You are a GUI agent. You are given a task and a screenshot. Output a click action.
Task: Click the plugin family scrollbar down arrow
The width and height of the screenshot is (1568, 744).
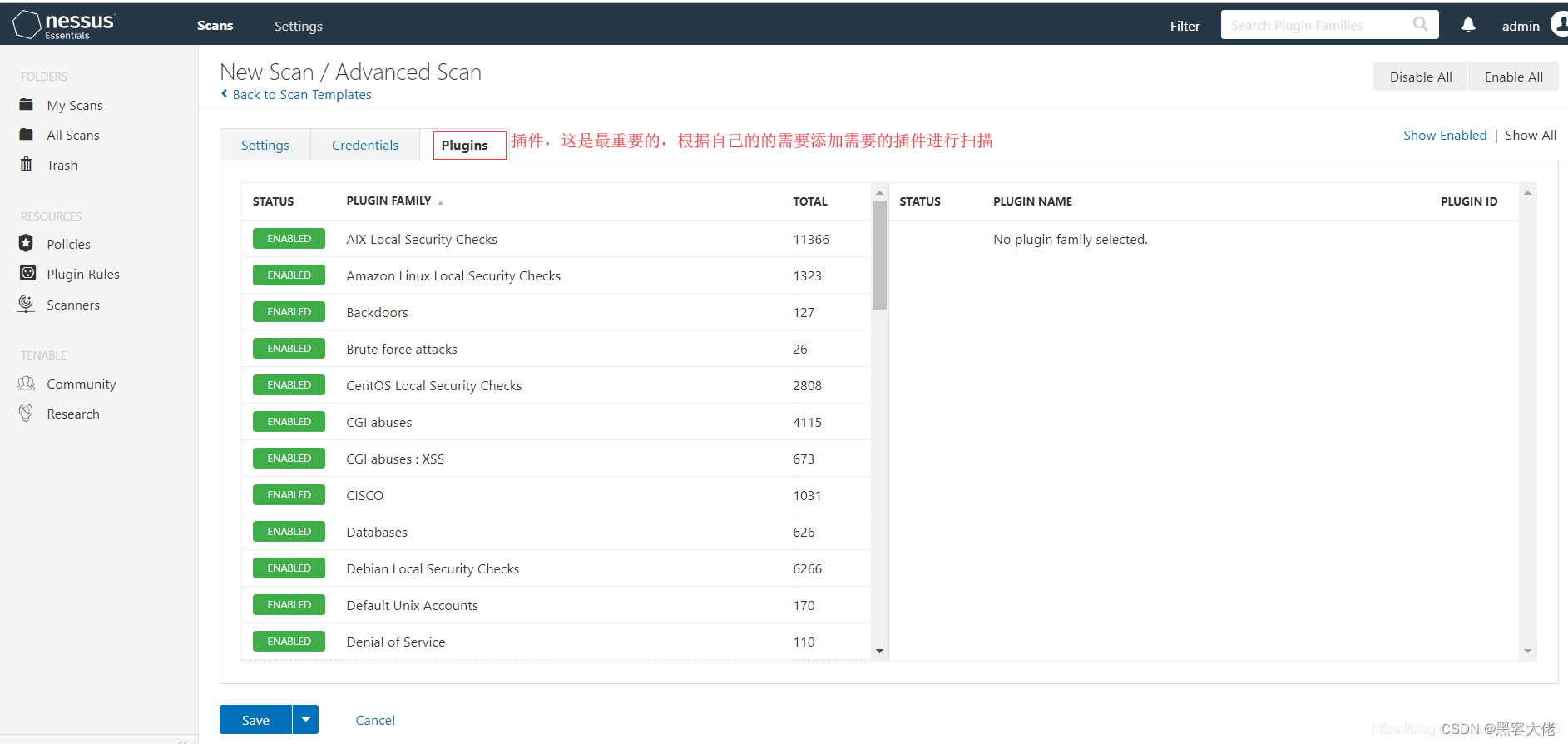[879, 651]
